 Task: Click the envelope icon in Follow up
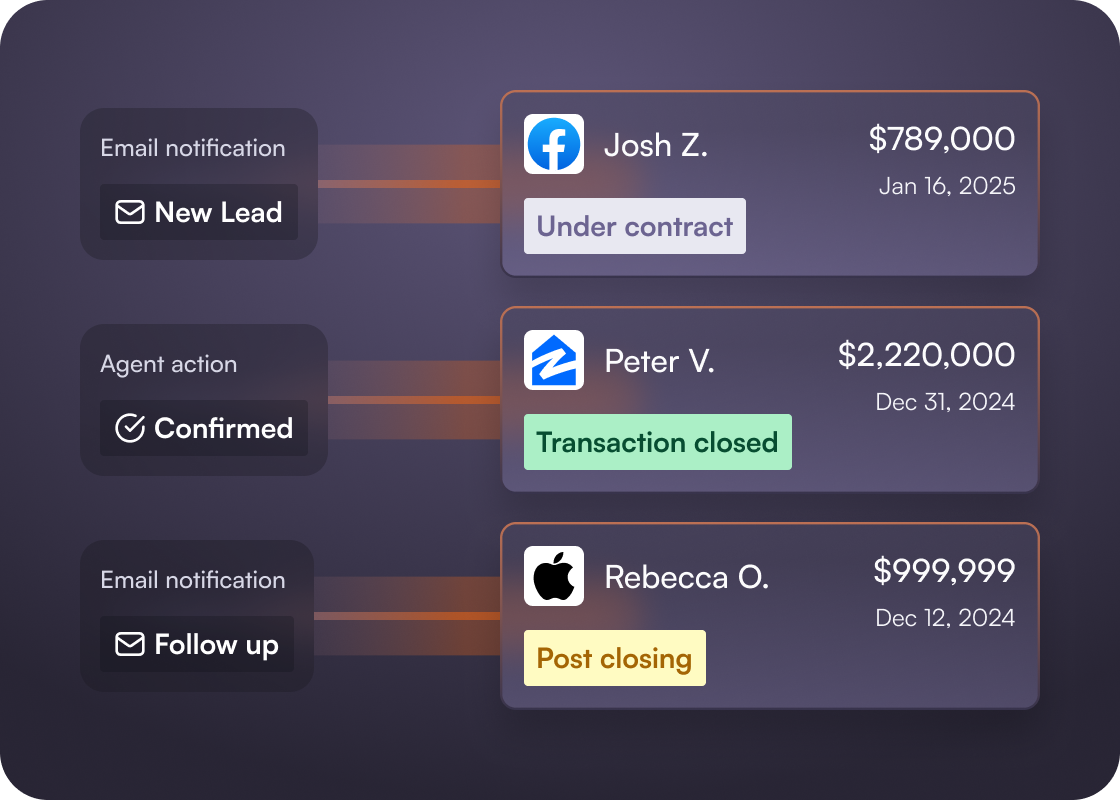pos(130,644)
